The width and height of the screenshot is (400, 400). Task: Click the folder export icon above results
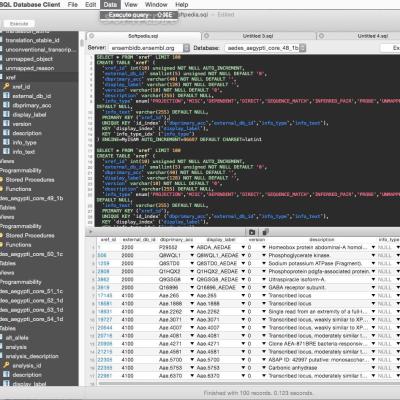(252, 232)
